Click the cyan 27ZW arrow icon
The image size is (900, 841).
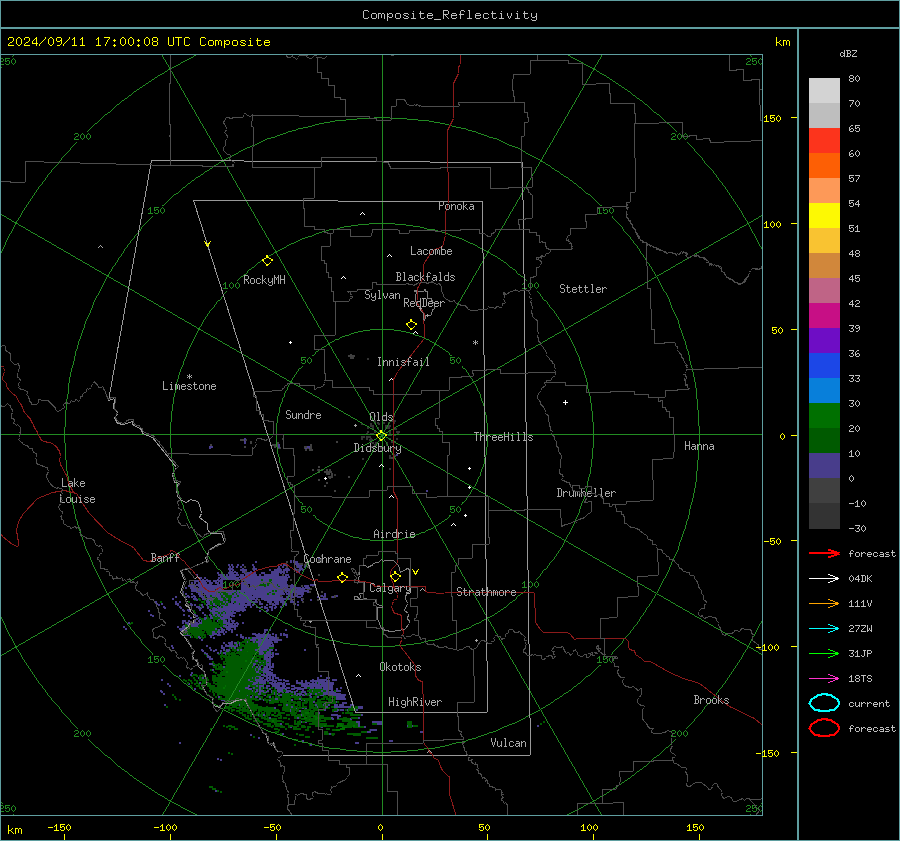point(824,629)
